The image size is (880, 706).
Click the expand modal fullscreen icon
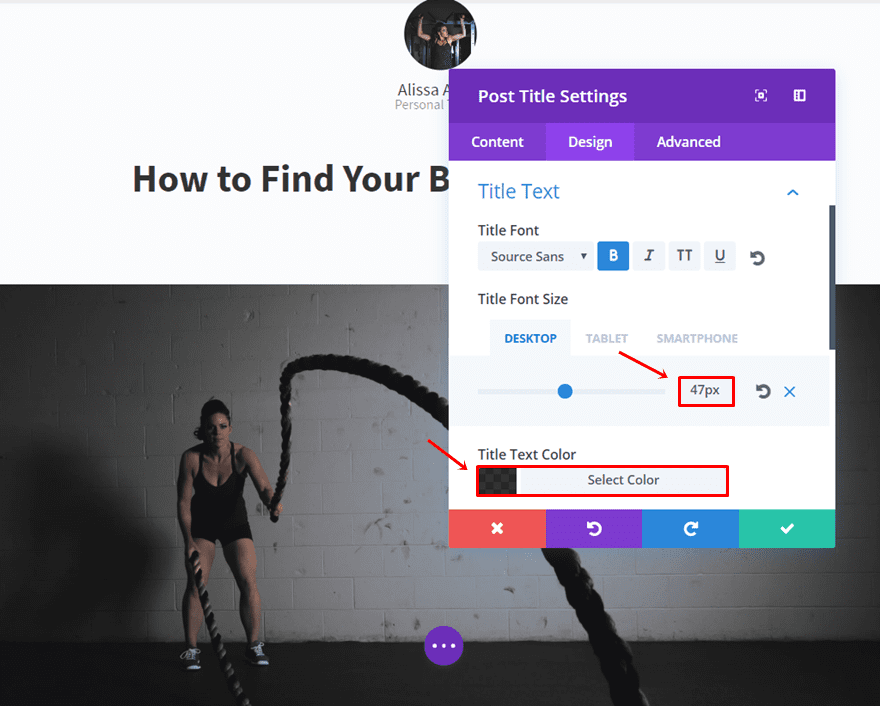(x=760, y=95)
